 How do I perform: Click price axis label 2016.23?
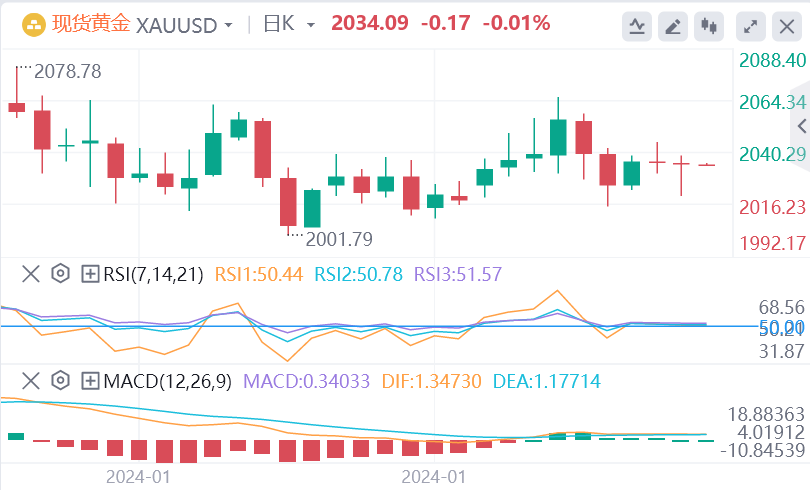tap(772, 207)
